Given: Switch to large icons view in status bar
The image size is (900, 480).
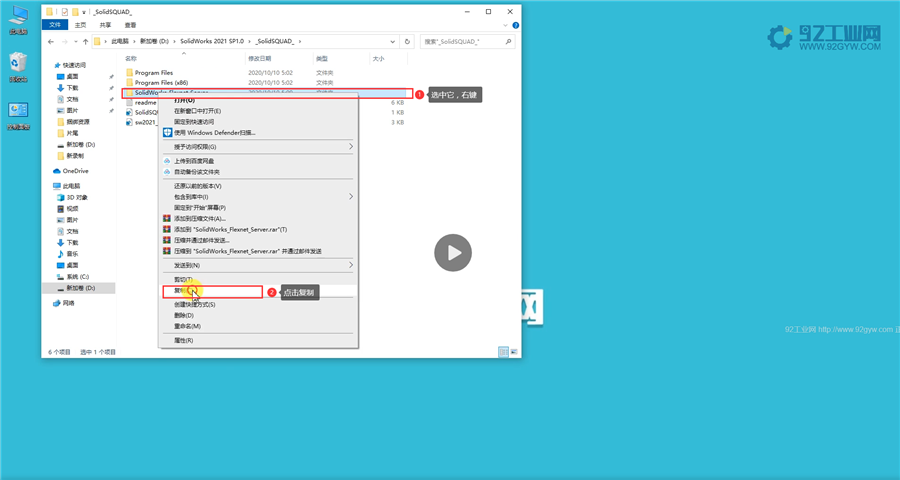Looking at the screenshot, I should pos(514,352).
